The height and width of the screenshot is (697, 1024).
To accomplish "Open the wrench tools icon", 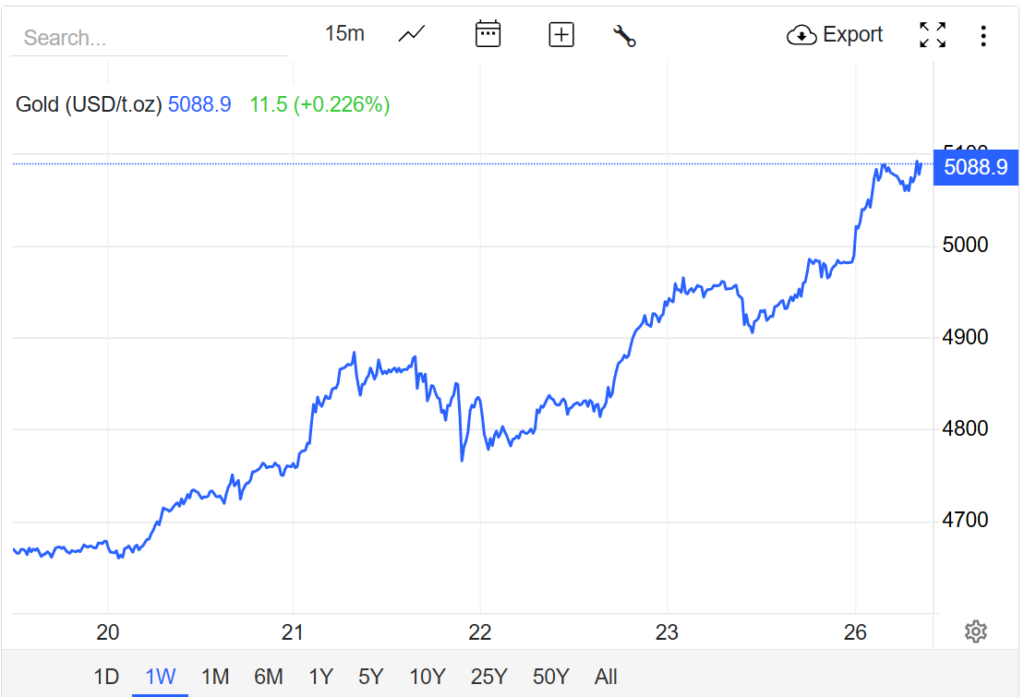I will click(x=625, y=36).
